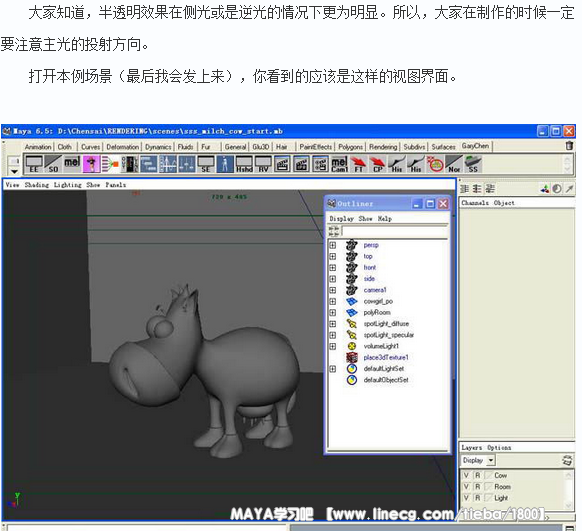Click the Outliner search input field

[395, 232]
